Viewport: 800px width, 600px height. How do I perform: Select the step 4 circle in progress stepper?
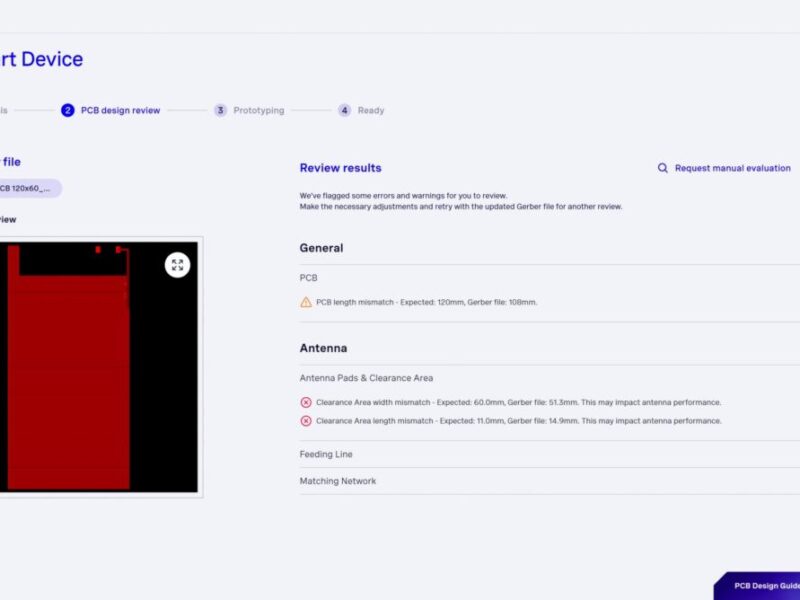click(x=344, y=110)
